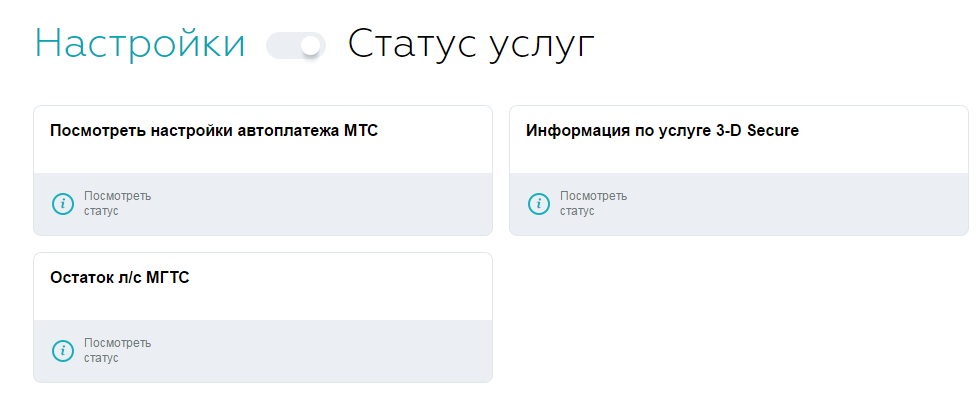Open Посмотреть статус link for МГТС balance
The height and width of the screenshot is (400, 977).
(x=117, y=351)
